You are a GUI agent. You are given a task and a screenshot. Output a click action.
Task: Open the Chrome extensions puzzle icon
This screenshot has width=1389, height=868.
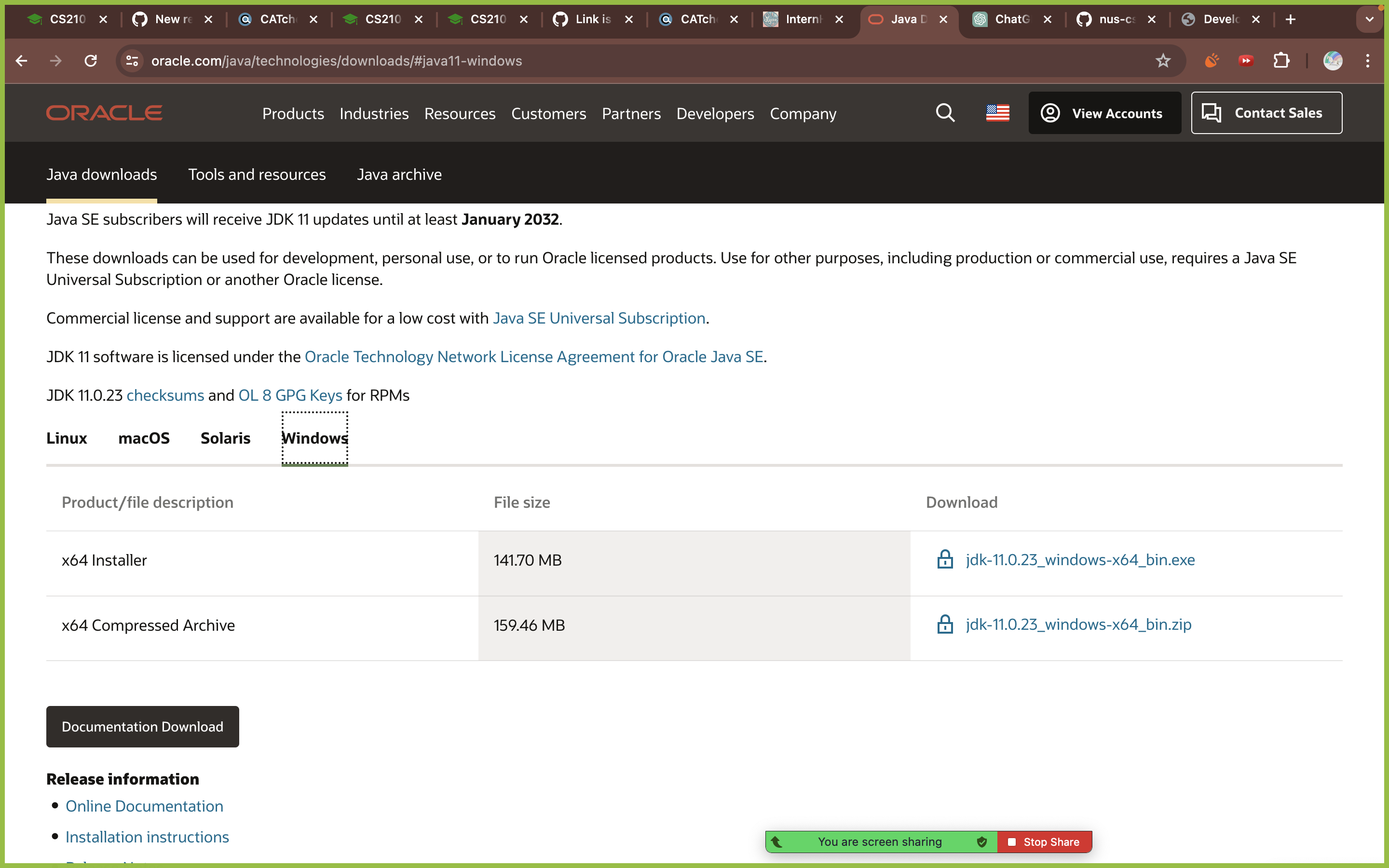(1281, 61)
